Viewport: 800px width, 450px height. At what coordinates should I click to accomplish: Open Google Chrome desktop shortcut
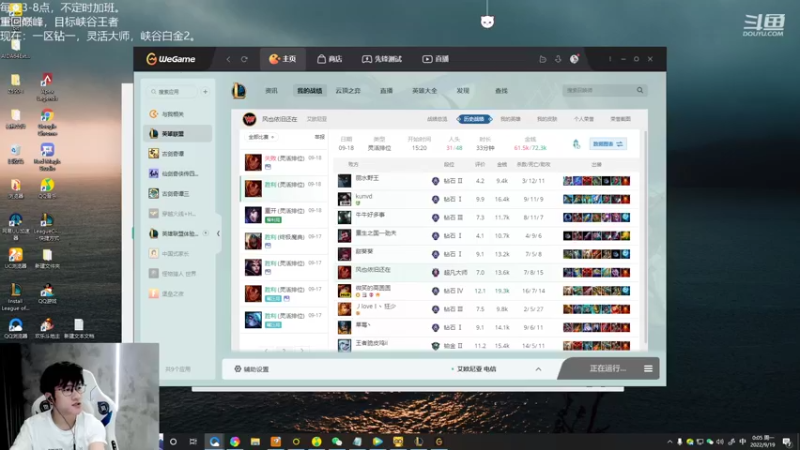point(47,121)
